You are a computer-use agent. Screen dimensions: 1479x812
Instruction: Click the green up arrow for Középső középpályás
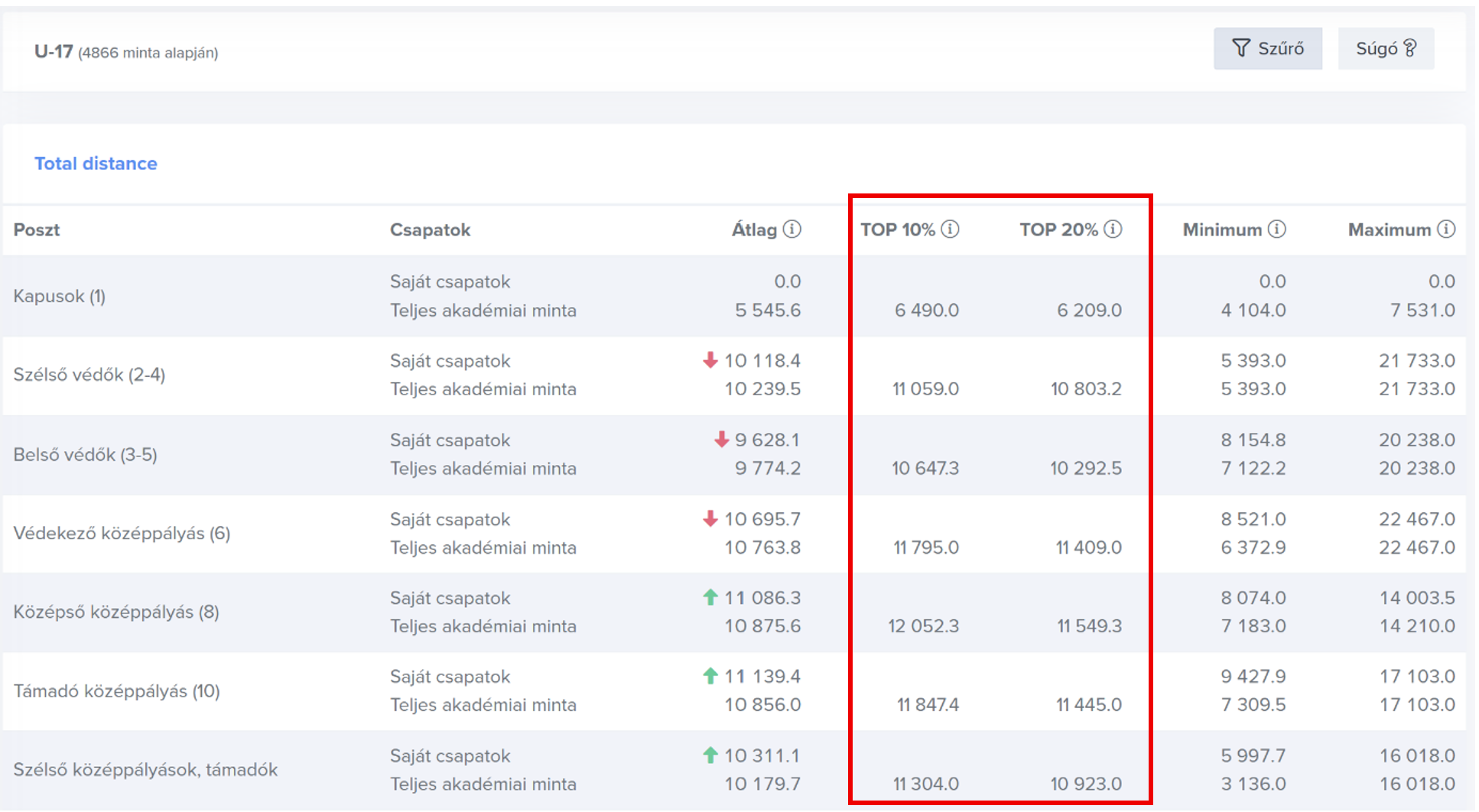pos(710,597)
